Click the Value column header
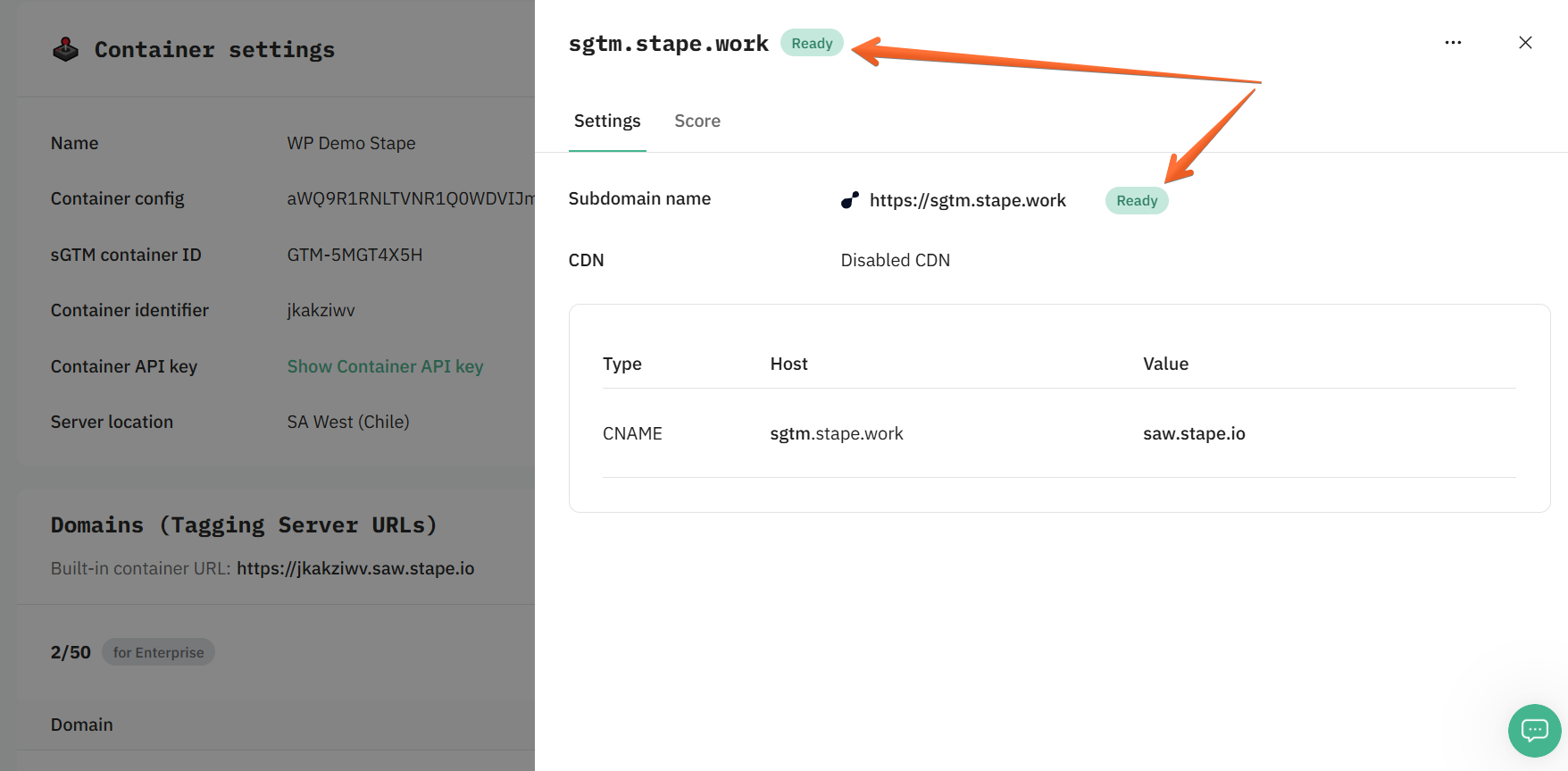 (1165, 364)
